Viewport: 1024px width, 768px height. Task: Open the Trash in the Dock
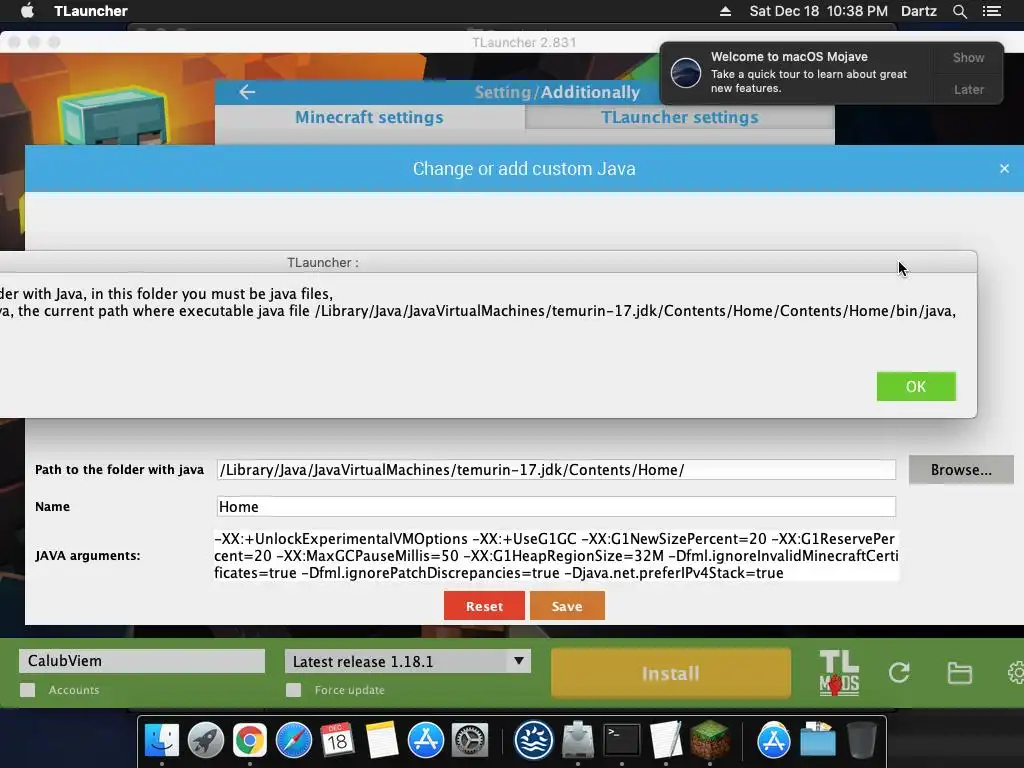click(861, 741)
